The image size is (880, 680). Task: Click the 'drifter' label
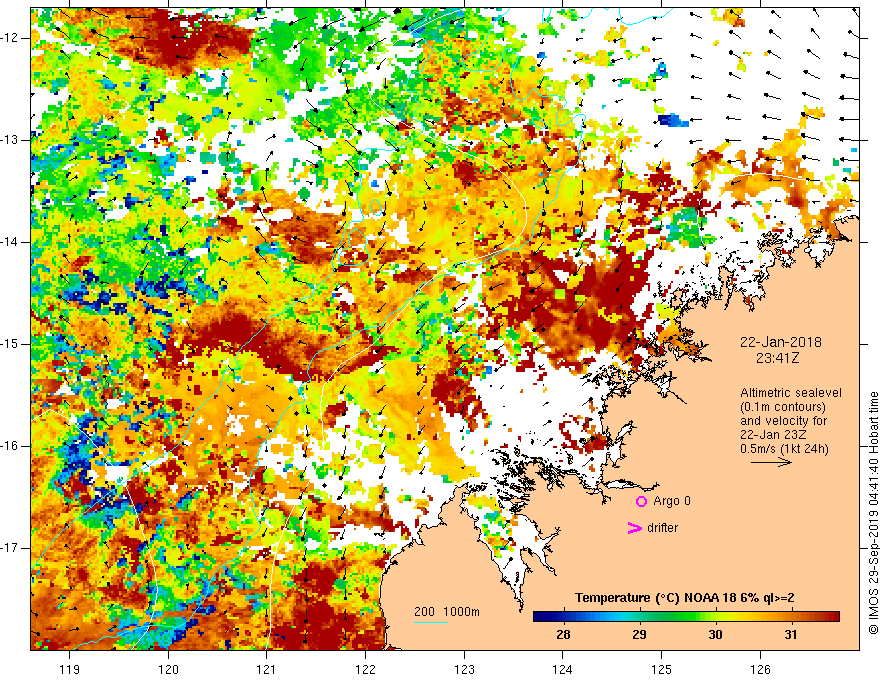662,528
